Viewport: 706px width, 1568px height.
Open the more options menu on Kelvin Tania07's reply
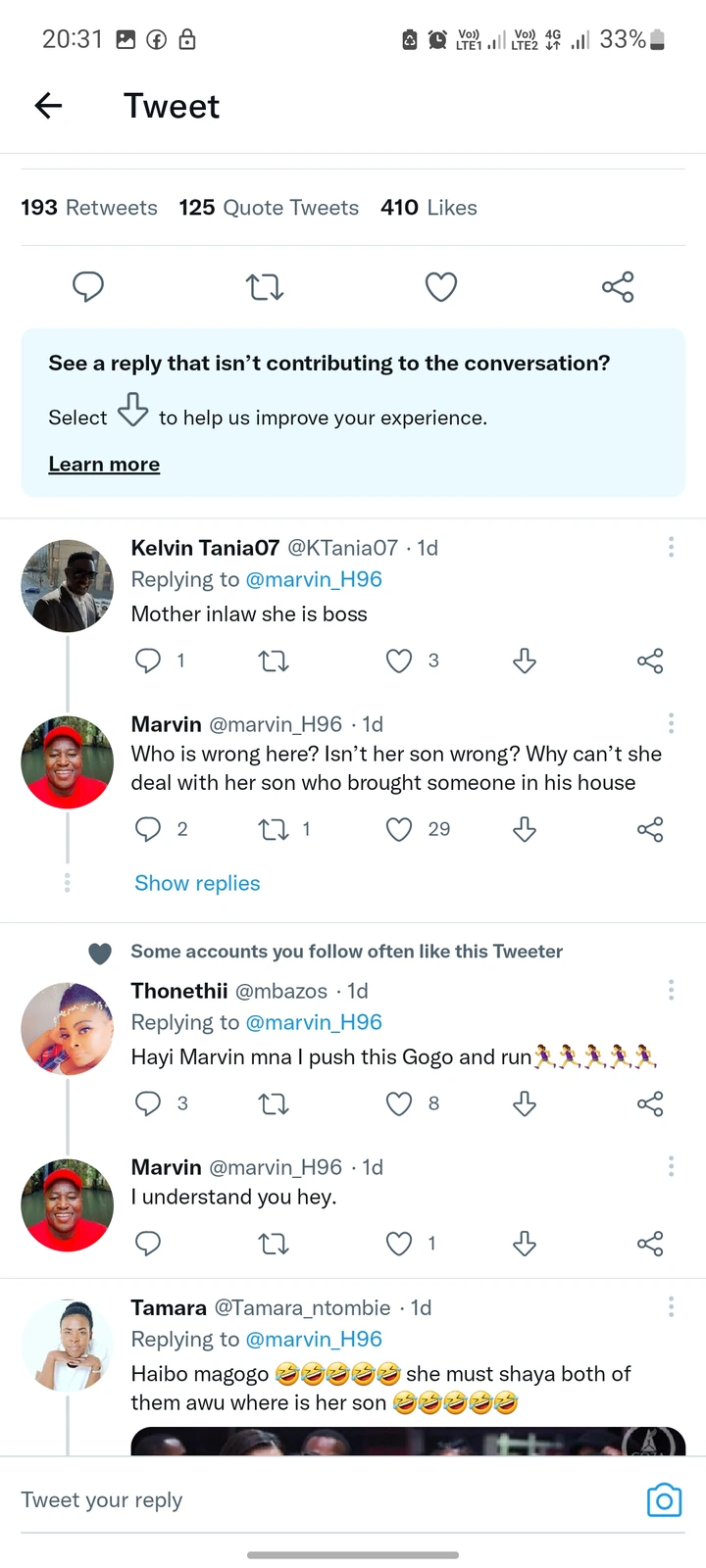pyautogui.click(x=671, y=547)
